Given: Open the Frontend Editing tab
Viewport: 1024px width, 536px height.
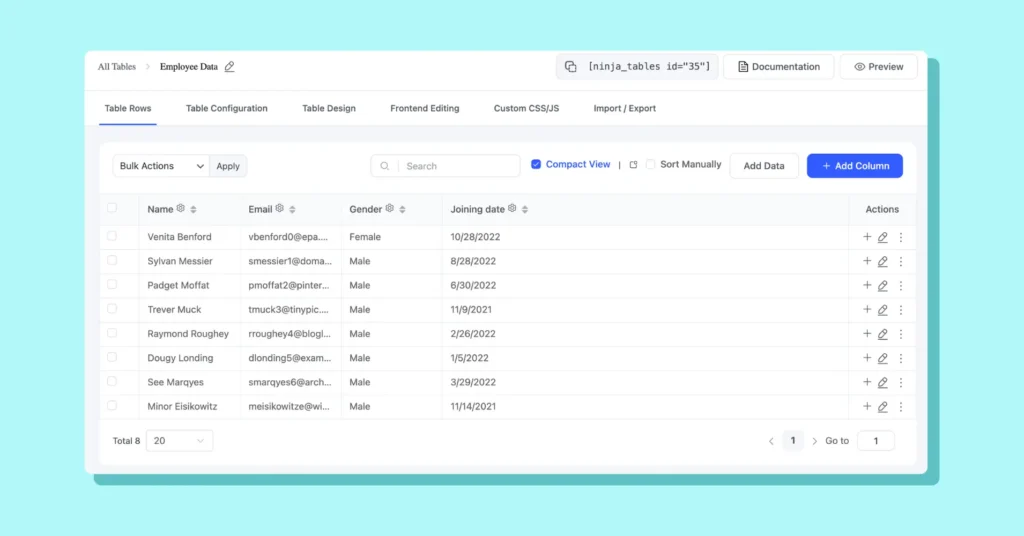Looking at the screenshot, I should coord(424,108).
